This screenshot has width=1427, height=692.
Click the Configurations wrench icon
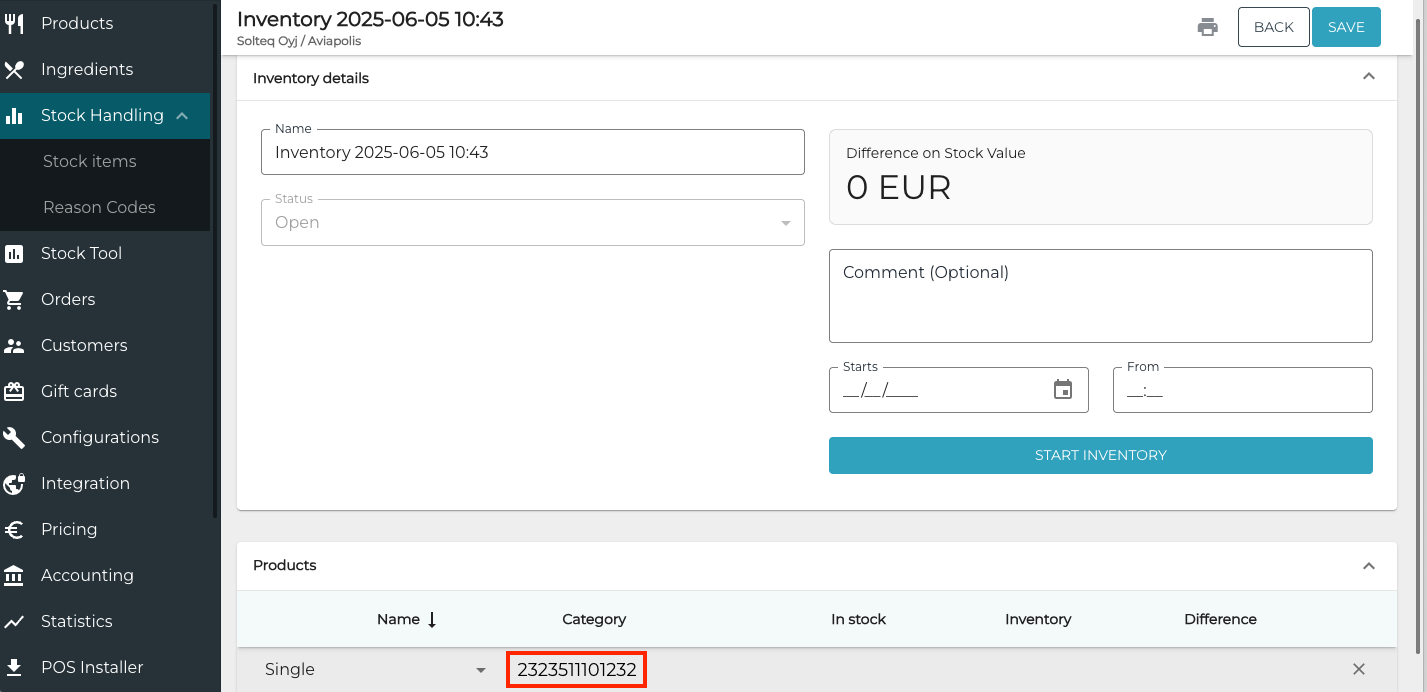(x=14, y=437)
